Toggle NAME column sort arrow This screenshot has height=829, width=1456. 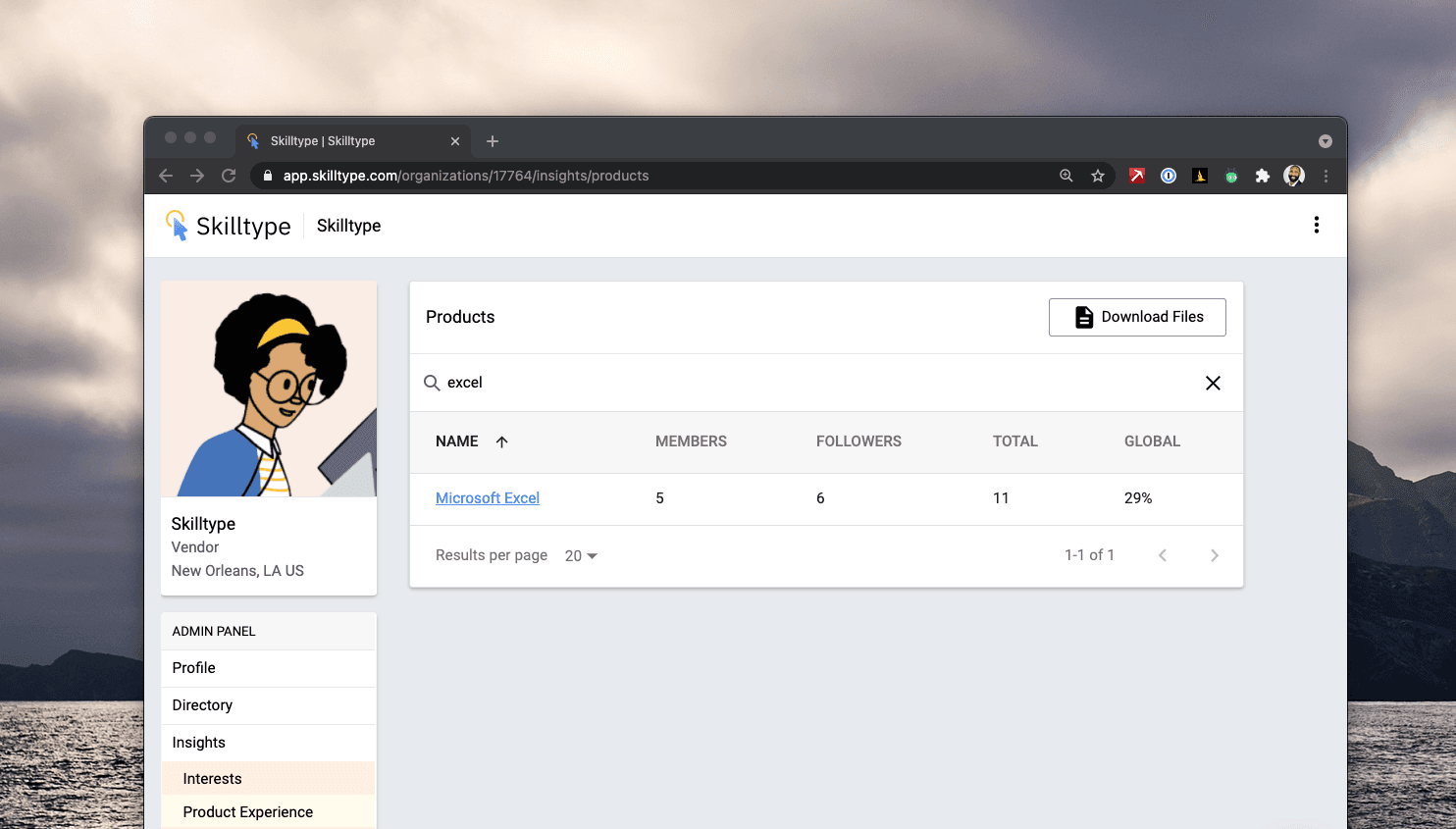click(501, 441)
